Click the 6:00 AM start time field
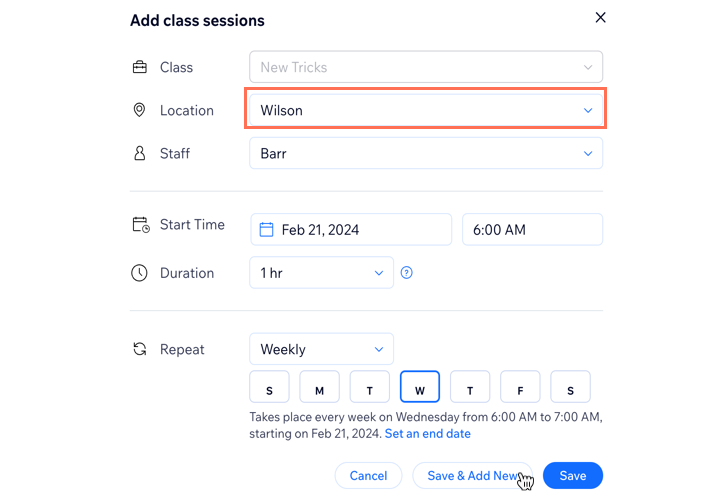710x500 pixels. pos(532,230)
